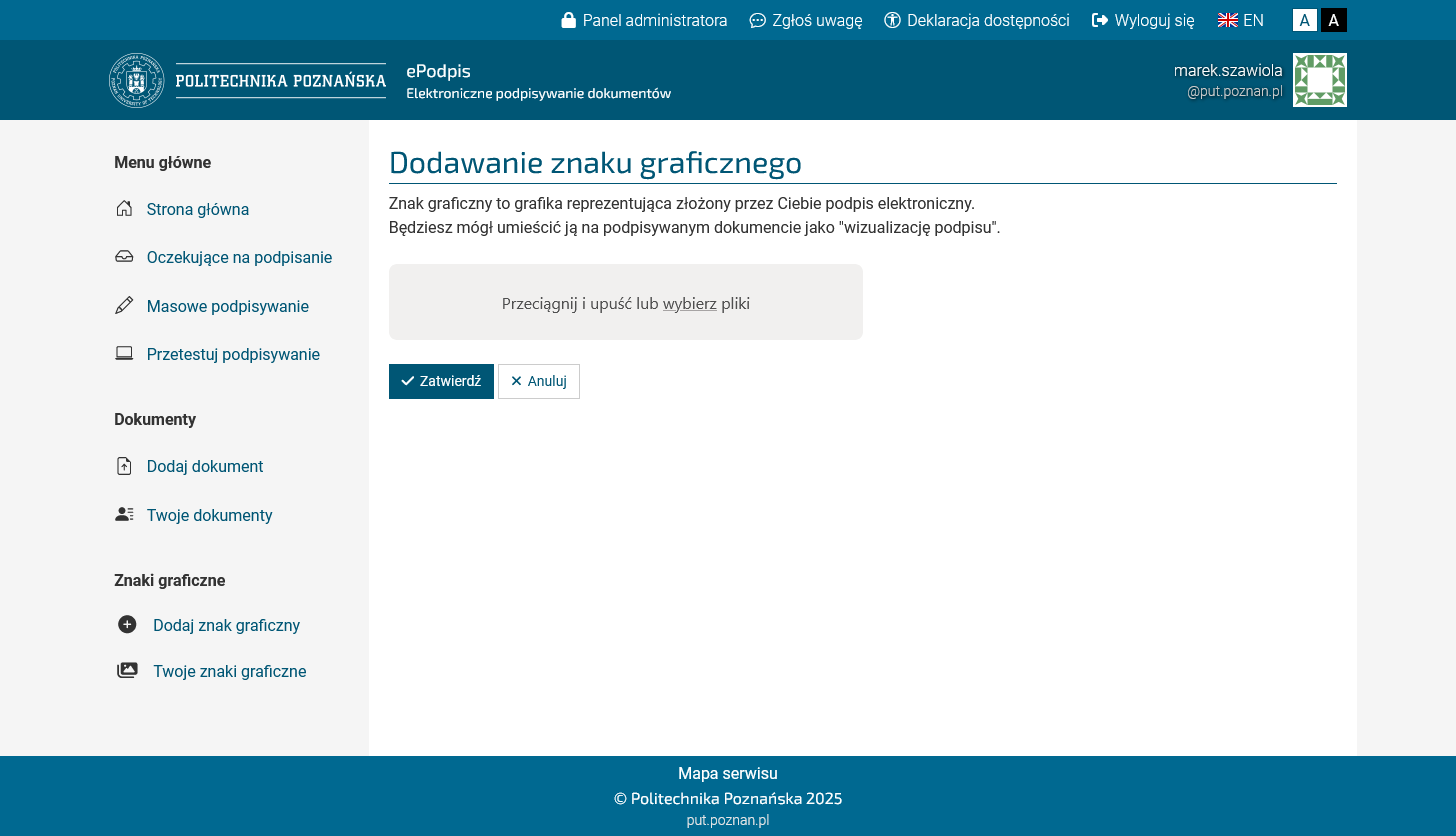Click the user avatar thumbnail

[1319, 80]
